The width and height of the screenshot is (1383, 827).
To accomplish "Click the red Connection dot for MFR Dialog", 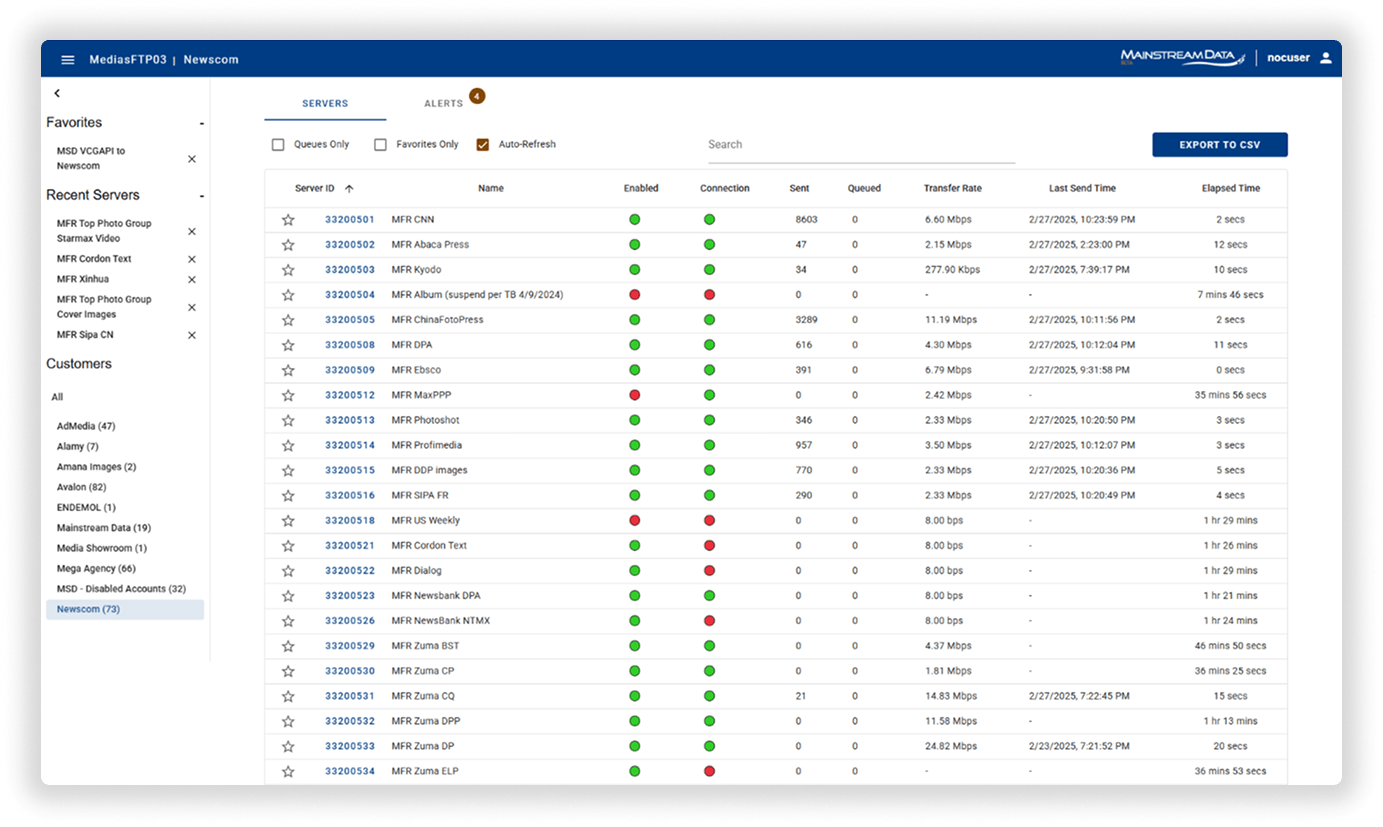I will point(709,571).
